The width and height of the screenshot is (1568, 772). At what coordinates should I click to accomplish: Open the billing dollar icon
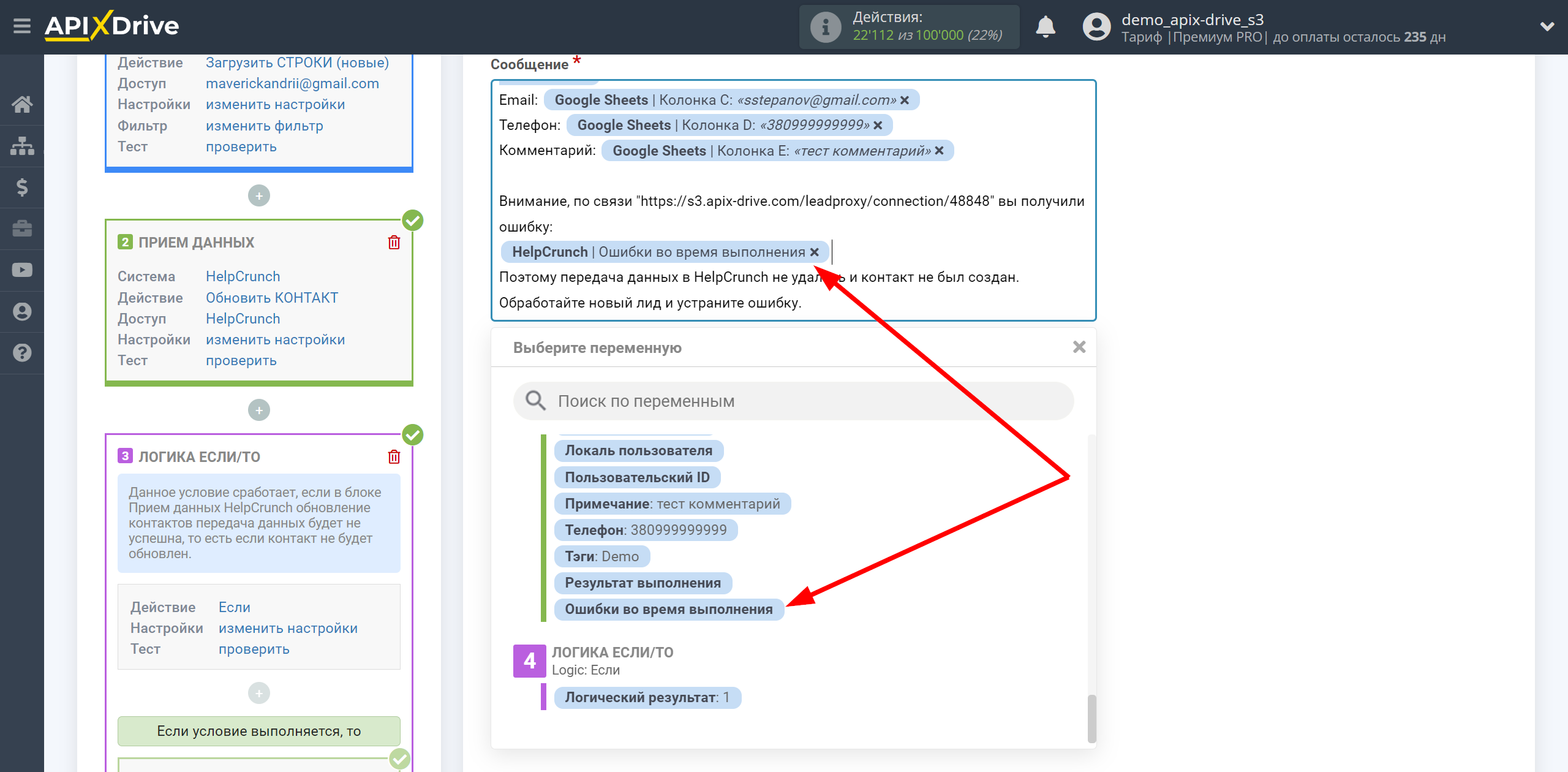pos(22,187)
